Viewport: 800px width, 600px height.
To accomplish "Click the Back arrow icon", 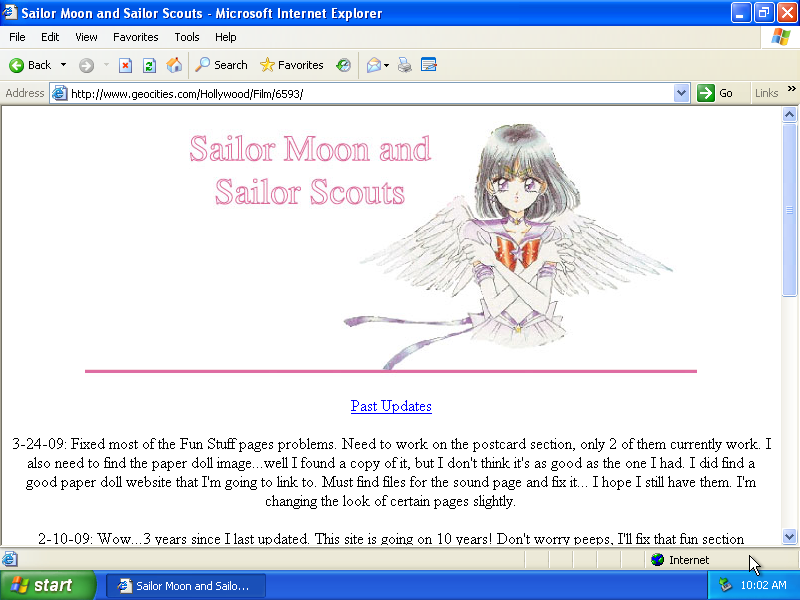I will pyautogui.click(x=16, y=65).
